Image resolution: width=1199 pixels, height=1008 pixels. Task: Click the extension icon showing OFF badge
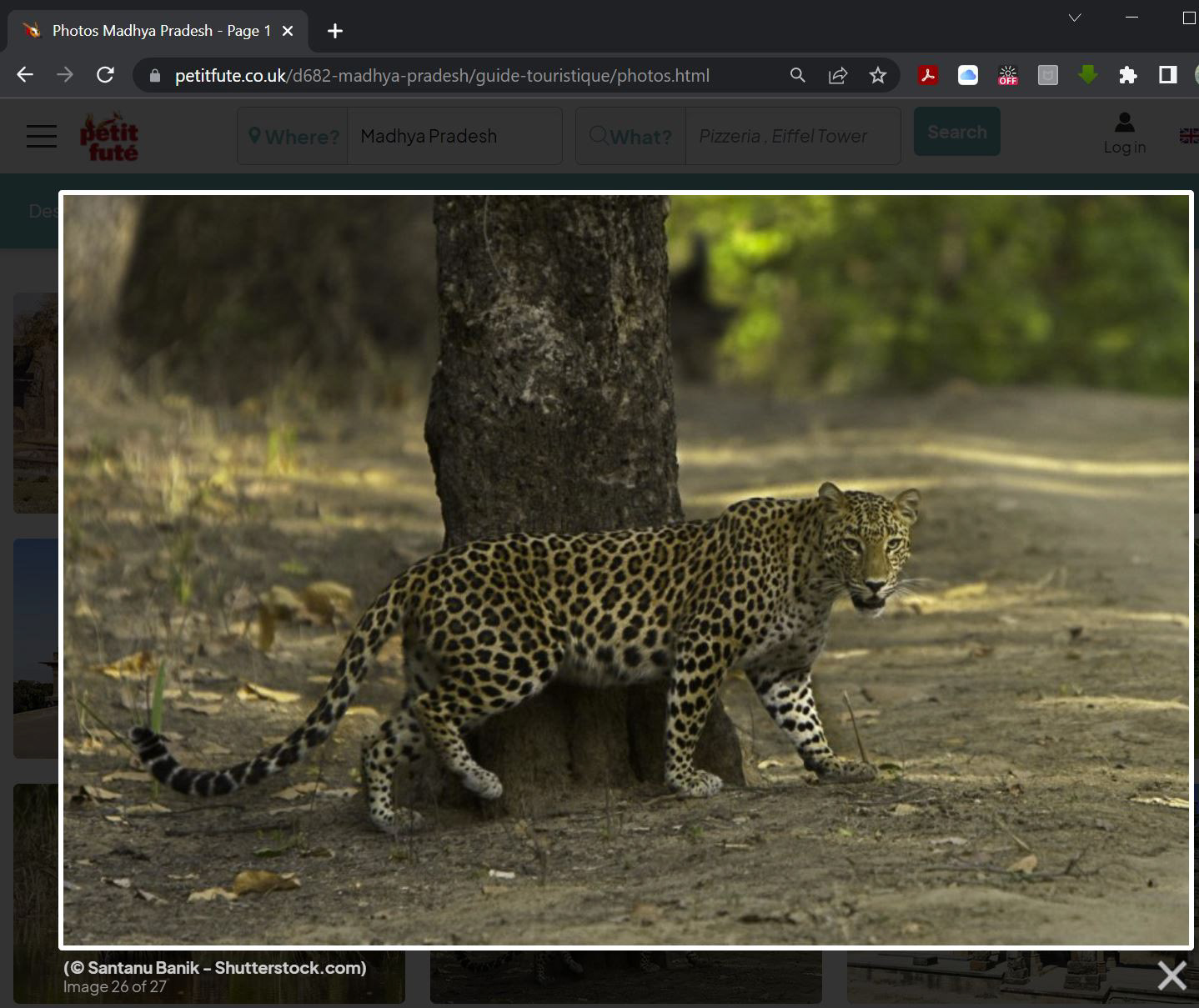1008,76
